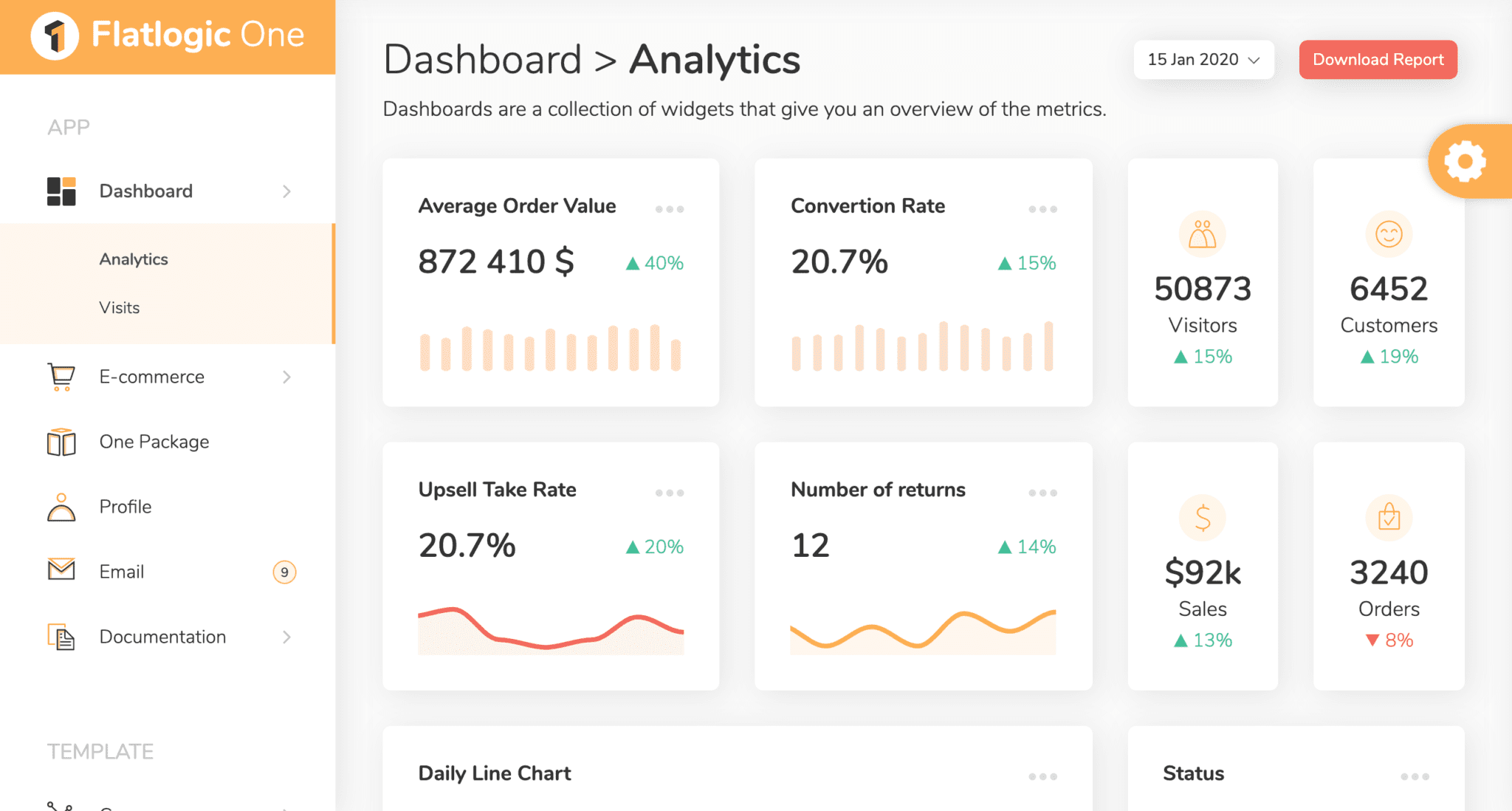The image size is (1512, 811).
Task: Open the settings gear on the right edge
Action: point(1468,161)
